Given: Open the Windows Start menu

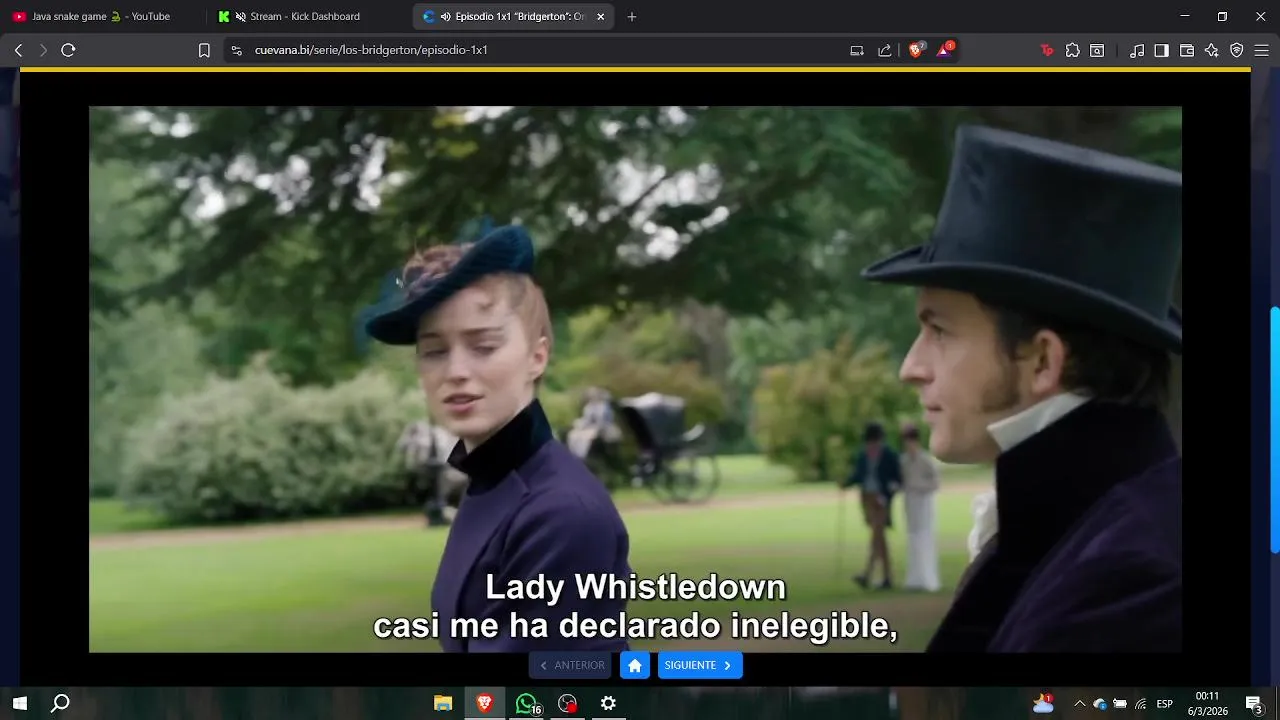Looking at the screenshot, I should click(19, 703).
